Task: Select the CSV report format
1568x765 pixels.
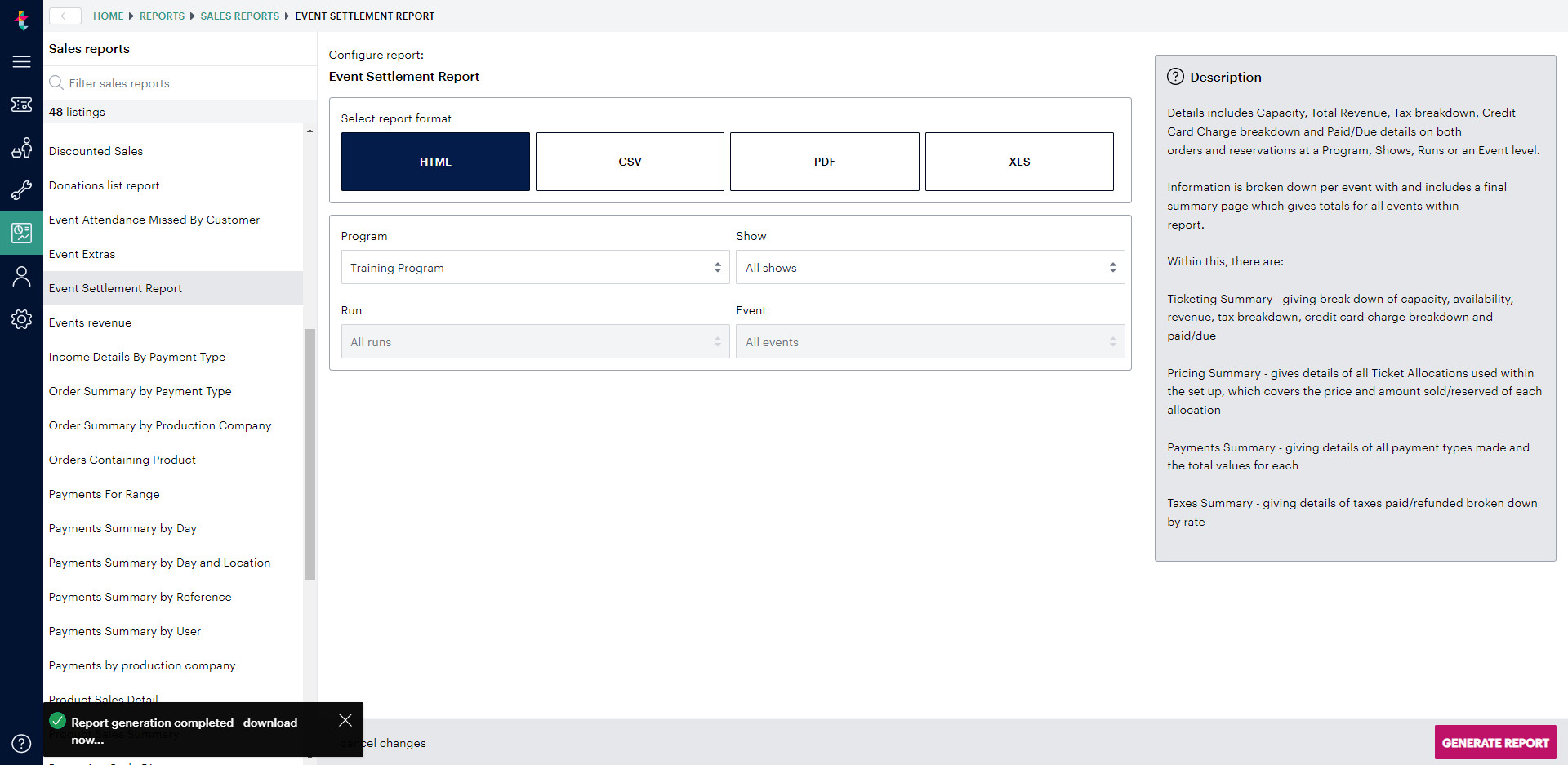Action: coord(630,161)
